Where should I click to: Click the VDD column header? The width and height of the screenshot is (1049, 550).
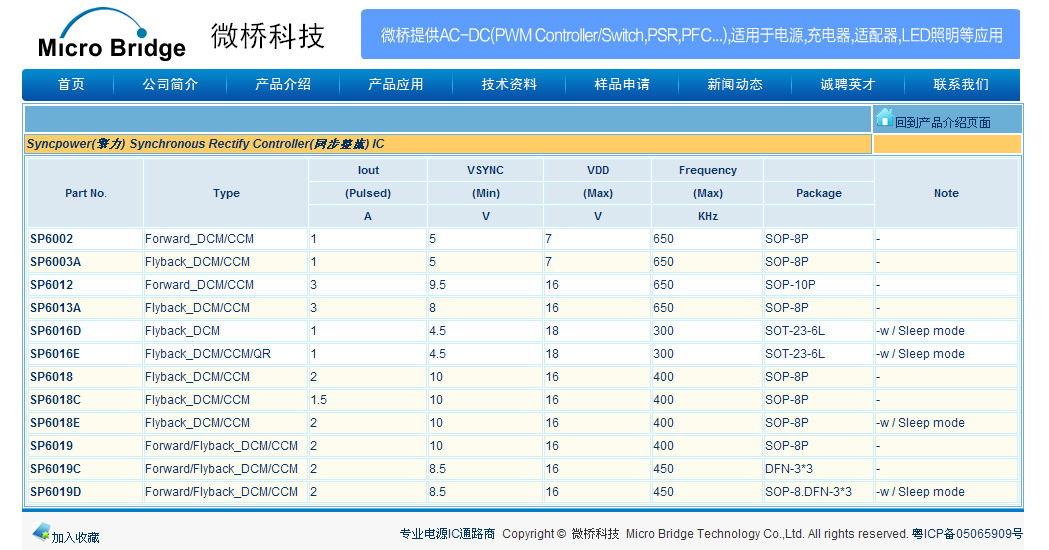[x=598, y=170]
